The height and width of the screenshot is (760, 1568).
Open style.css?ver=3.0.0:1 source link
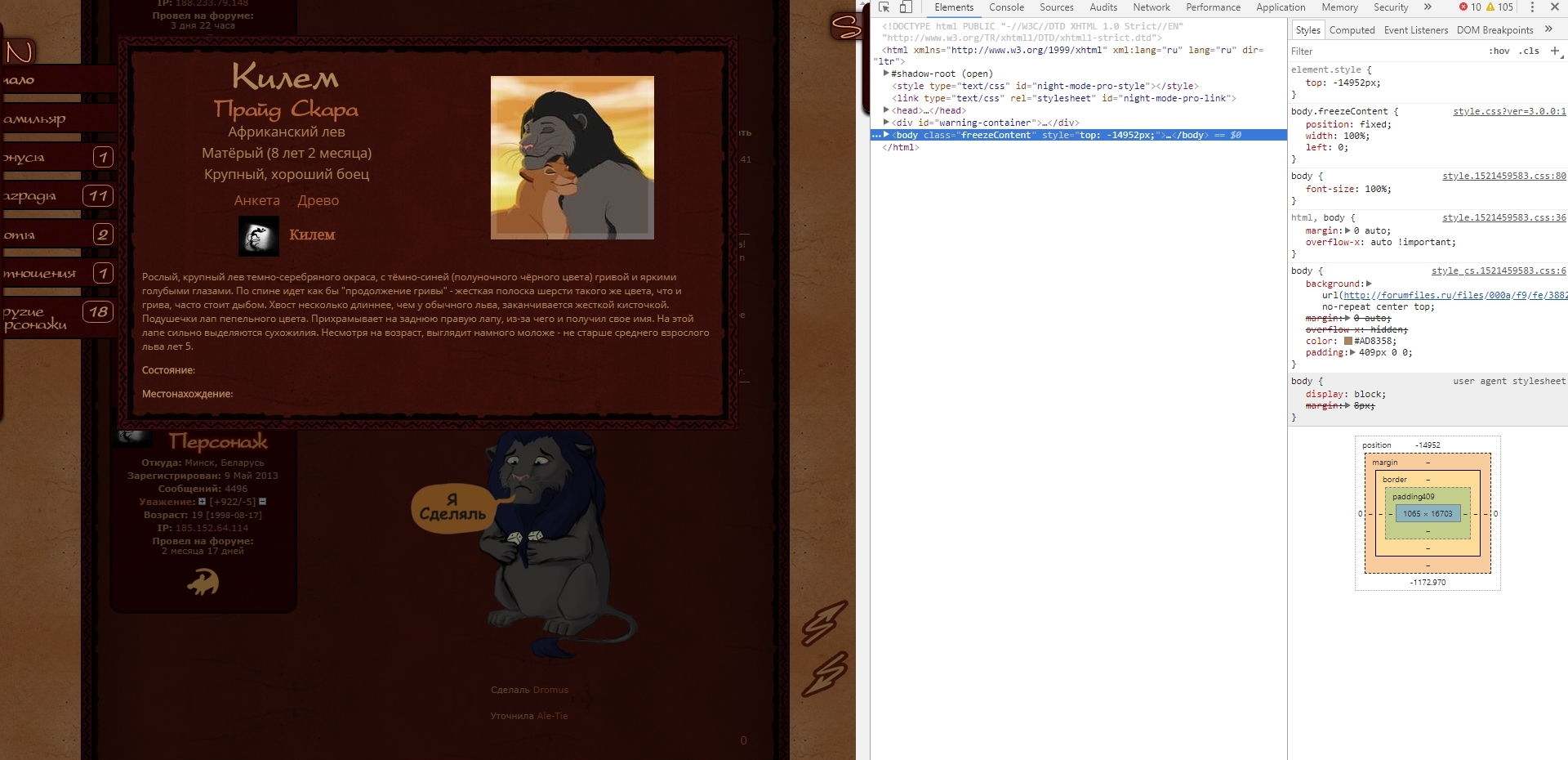point(1509,111)
